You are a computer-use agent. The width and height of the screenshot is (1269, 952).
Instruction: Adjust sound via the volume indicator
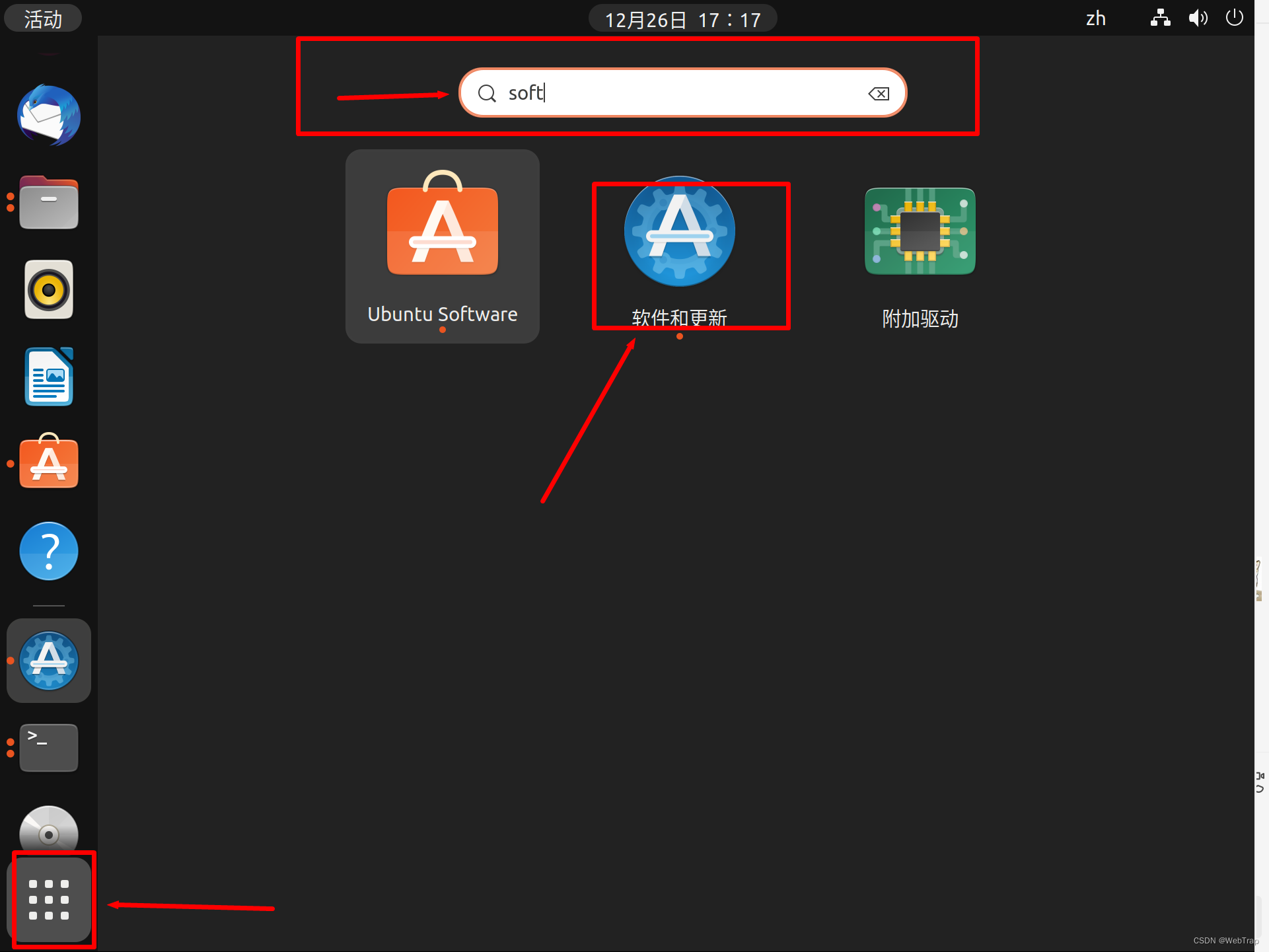[1198, 18]
